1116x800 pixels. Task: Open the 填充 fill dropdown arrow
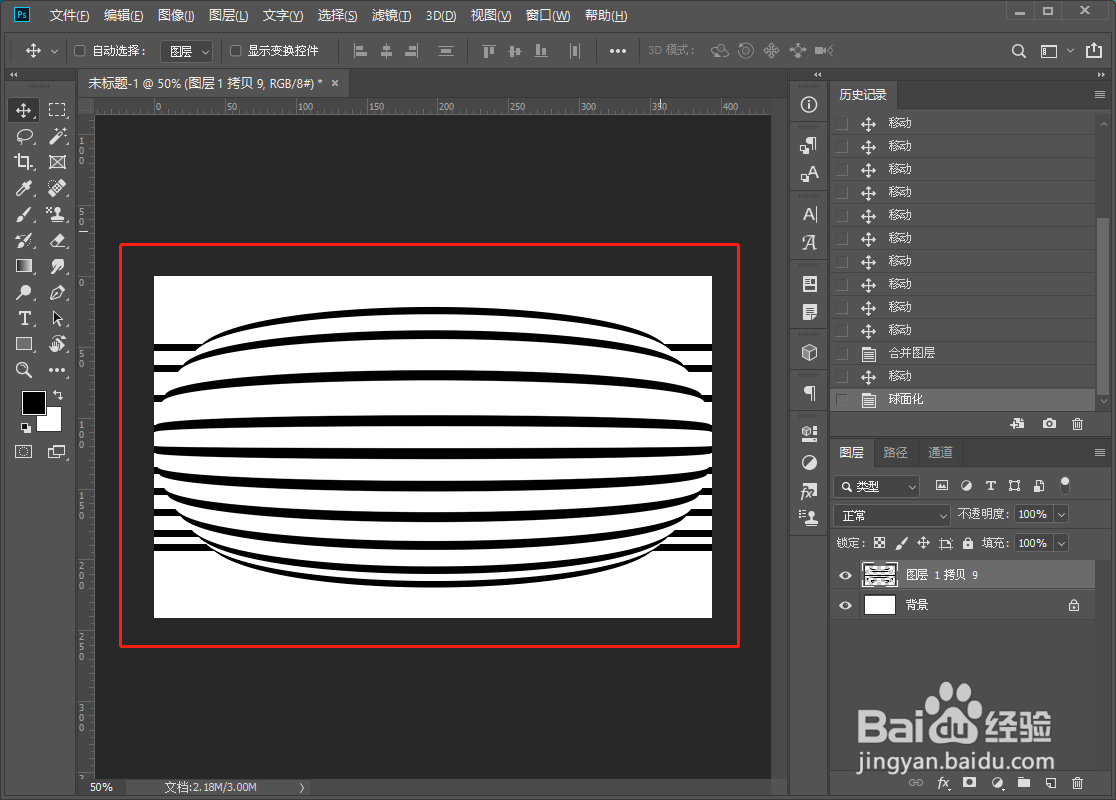1062,543
